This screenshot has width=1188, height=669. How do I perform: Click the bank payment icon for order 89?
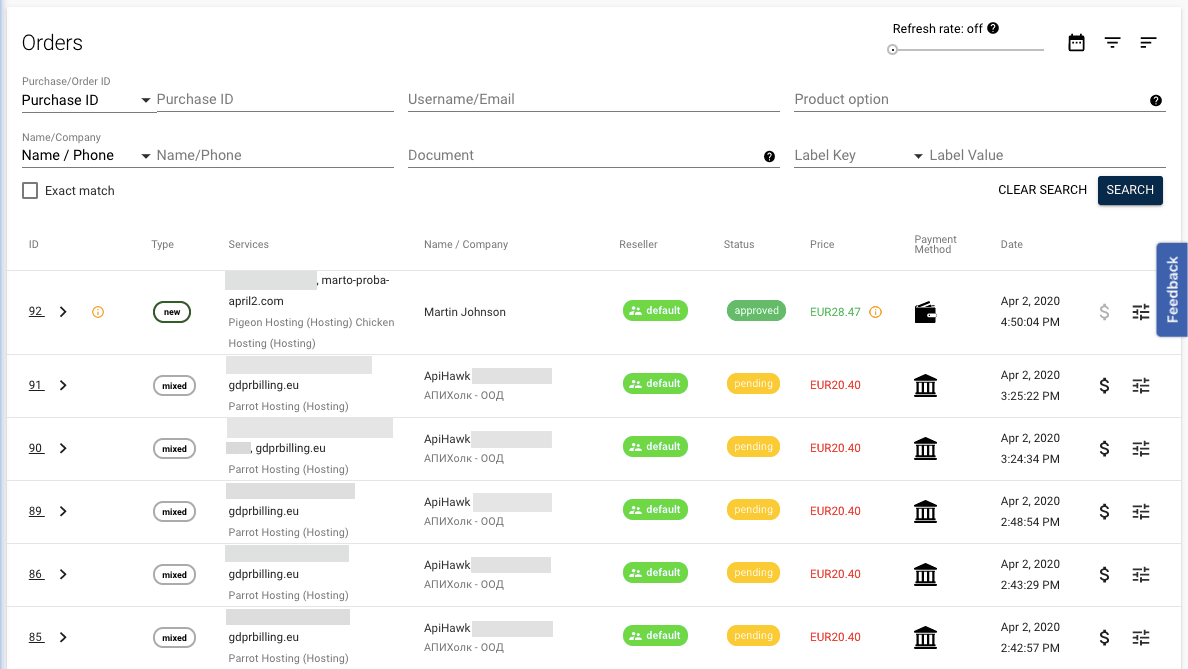click(925, 512)
